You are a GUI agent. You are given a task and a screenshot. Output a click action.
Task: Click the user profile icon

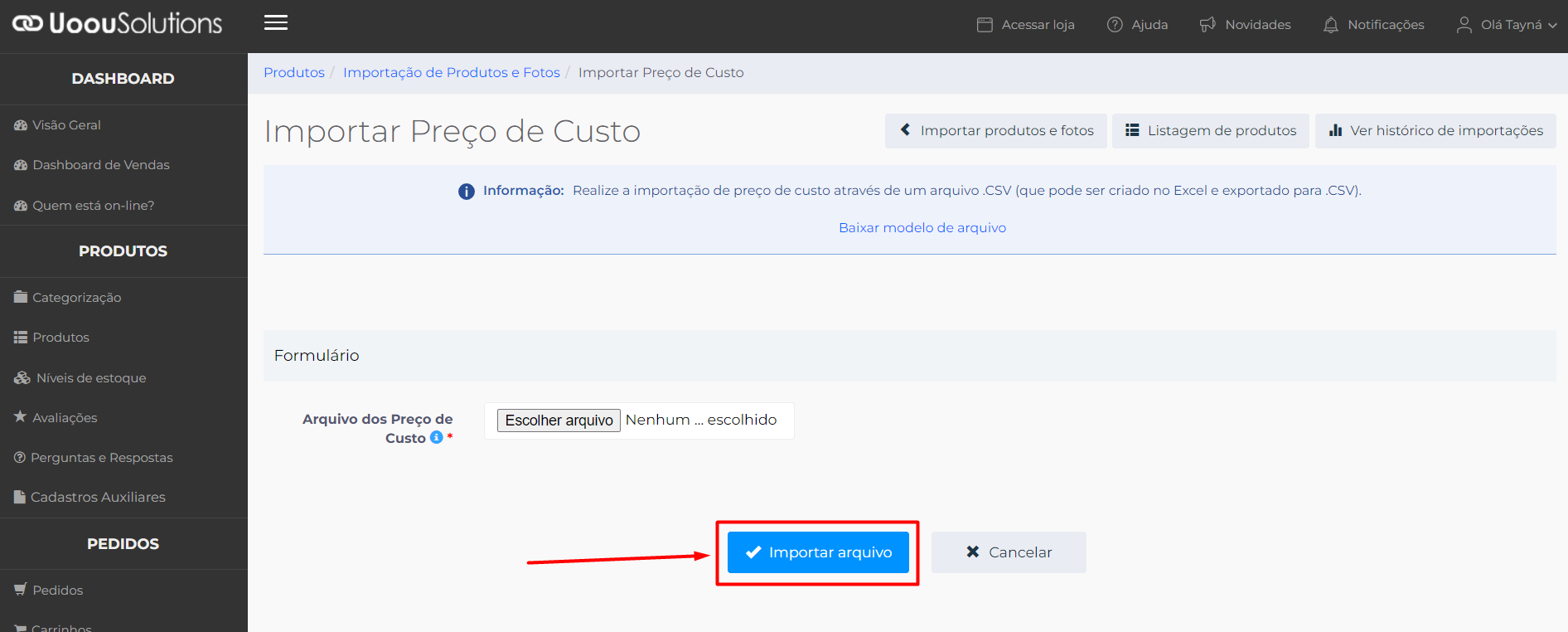click(1464, 25)
